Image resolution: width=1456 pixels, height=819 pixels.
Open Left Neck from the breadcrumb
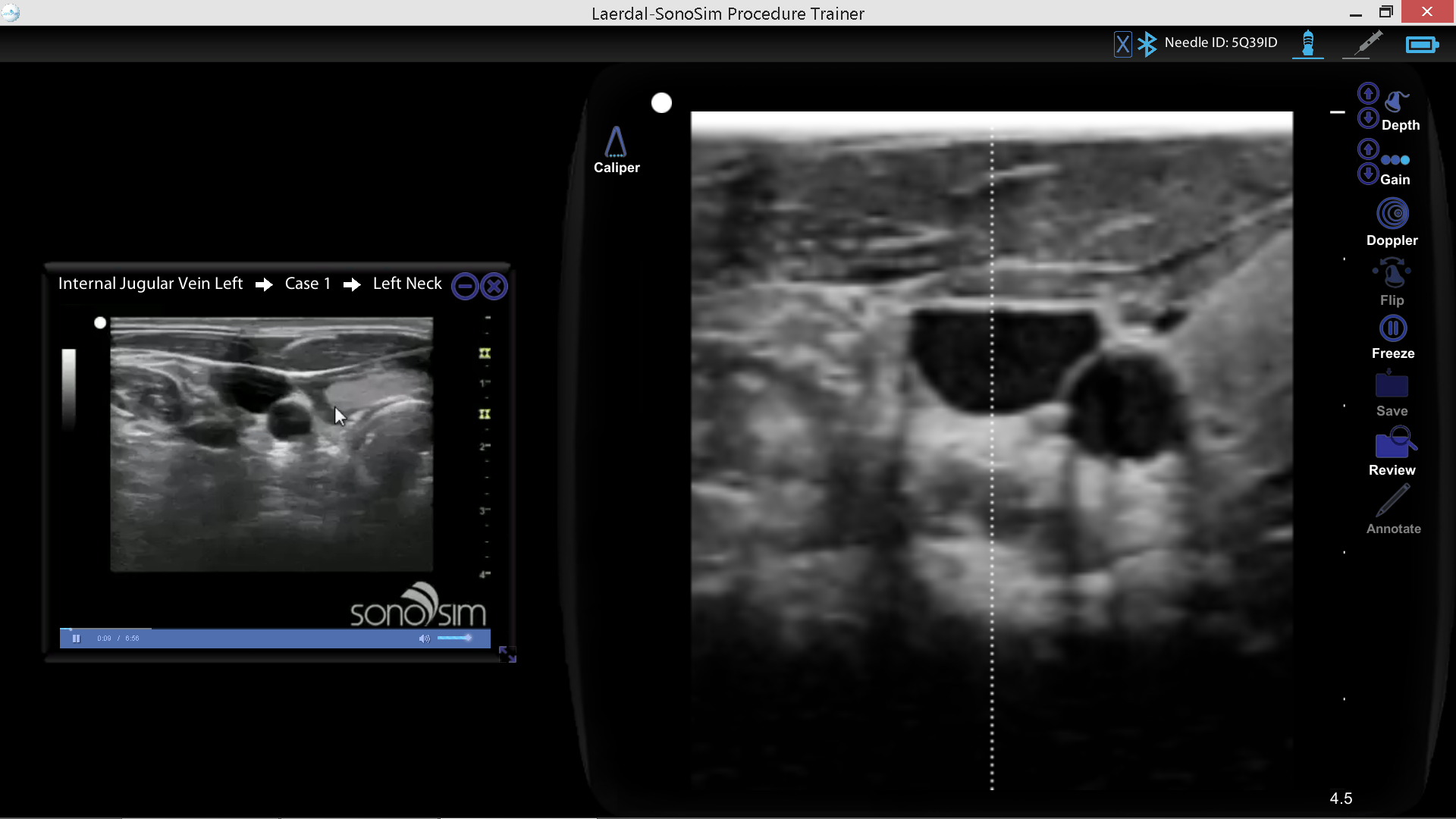coord(406,284)
